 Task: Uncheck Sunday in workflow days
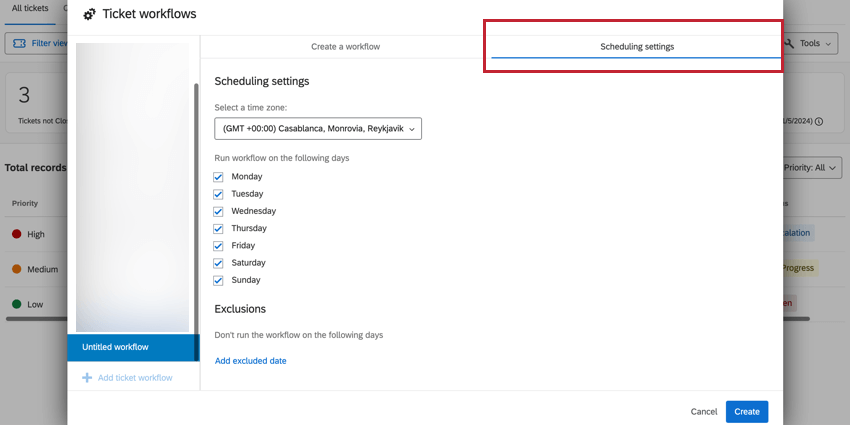[219, 281]
